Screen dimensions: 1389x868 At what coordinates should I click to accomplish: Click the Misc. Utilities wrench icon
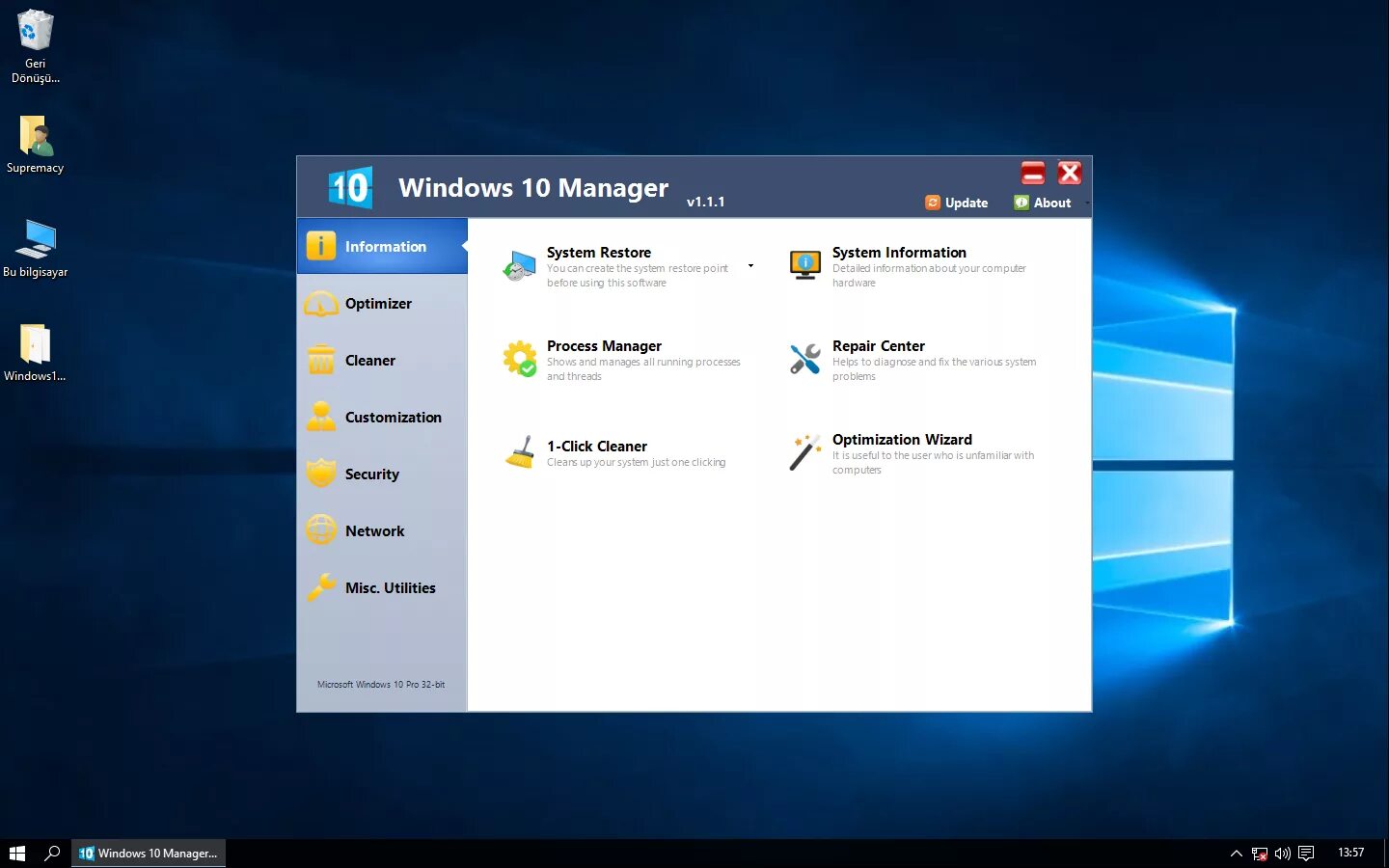321,587
